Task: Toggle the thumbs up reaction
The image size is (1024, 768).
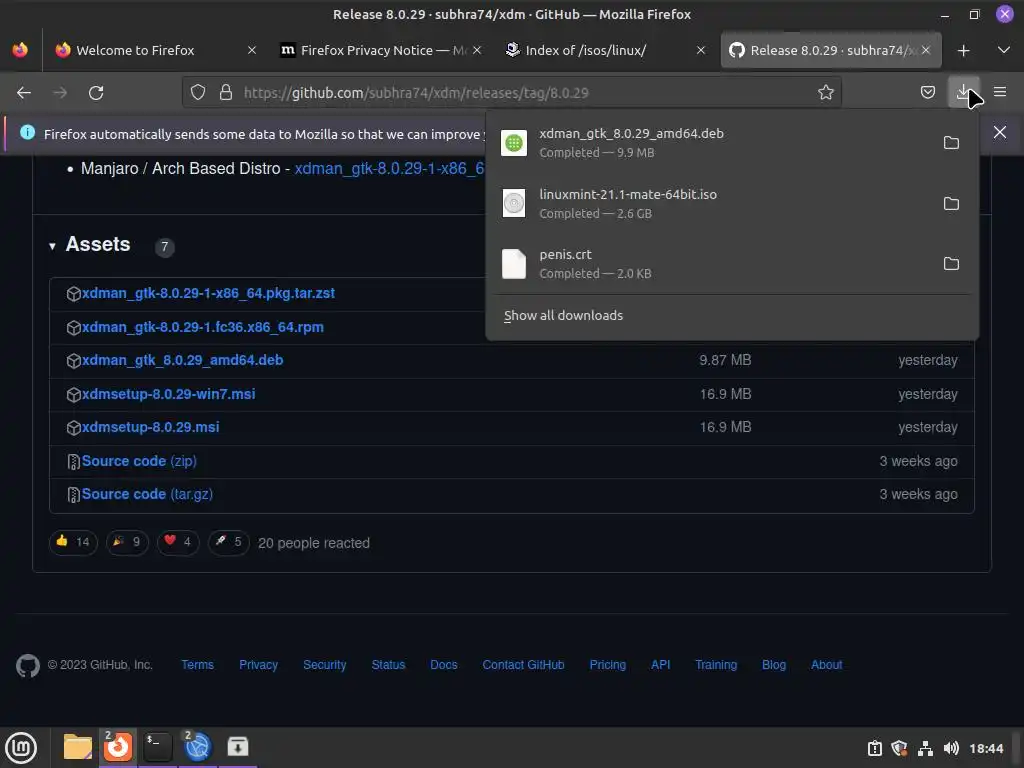Action: (x=73, y=542)
